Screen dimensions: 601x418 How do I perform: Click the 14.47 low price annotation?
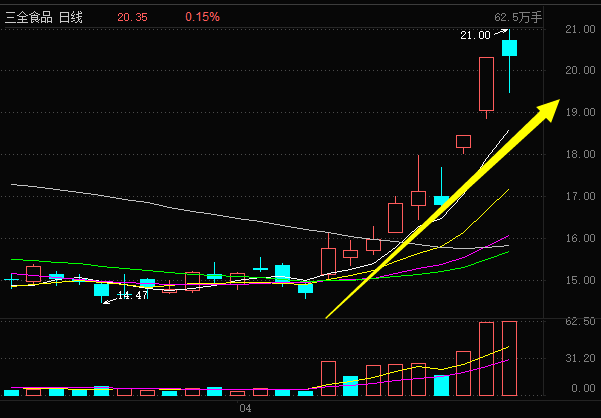click(x=133, y=296)
